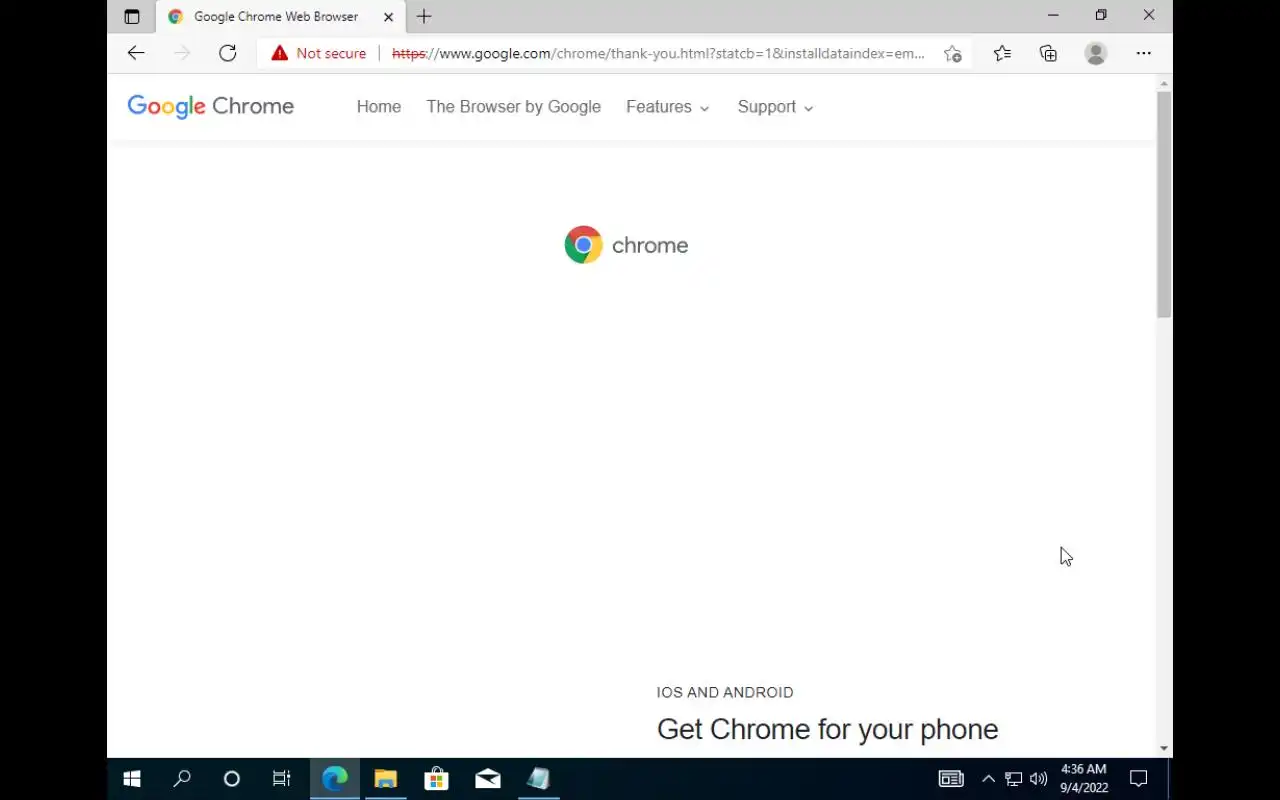Show hidden system tray icons chevron
This screenshot has width=1280, height=800.
(988, 779)
